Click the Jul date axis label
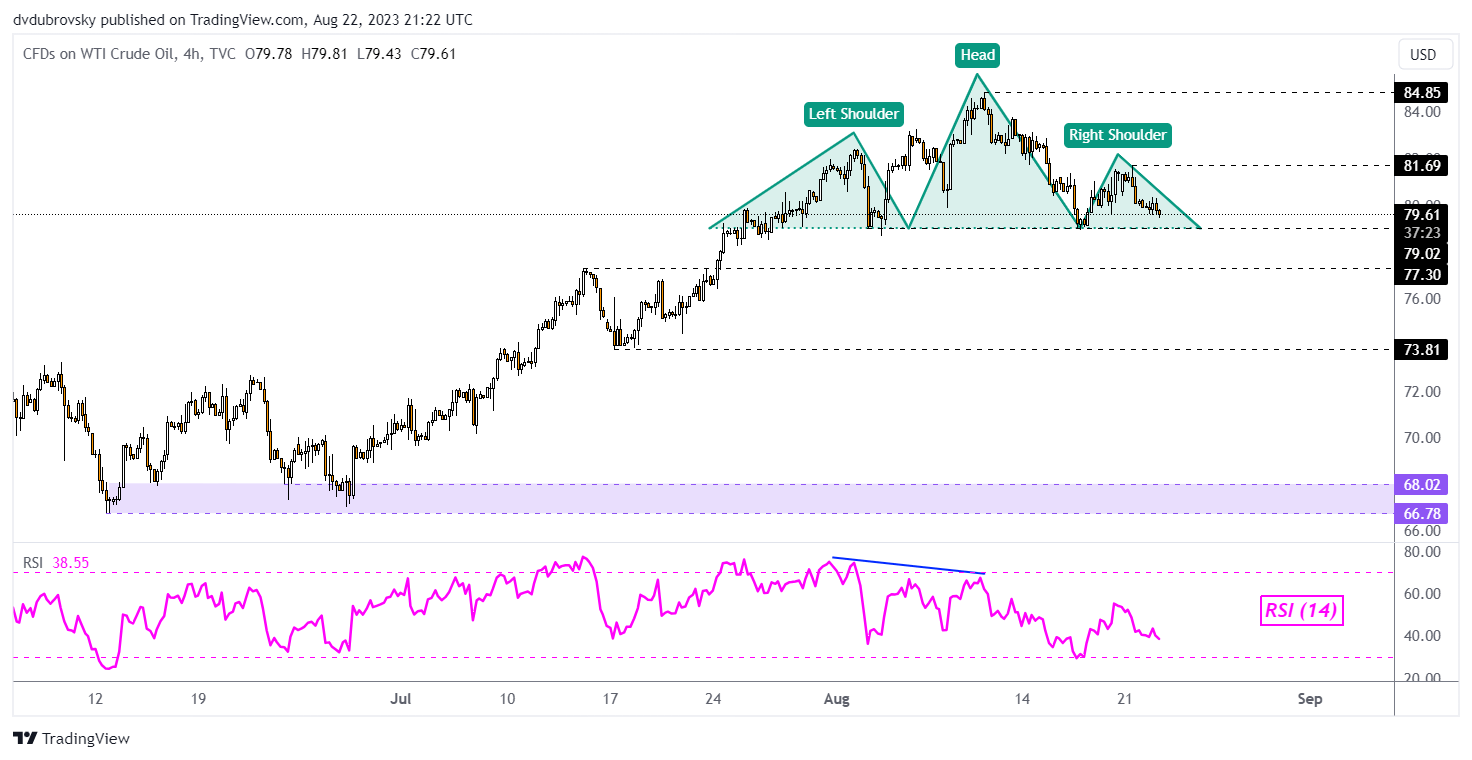This screenshot has height=760, width=1472. (x=399, y=698)
